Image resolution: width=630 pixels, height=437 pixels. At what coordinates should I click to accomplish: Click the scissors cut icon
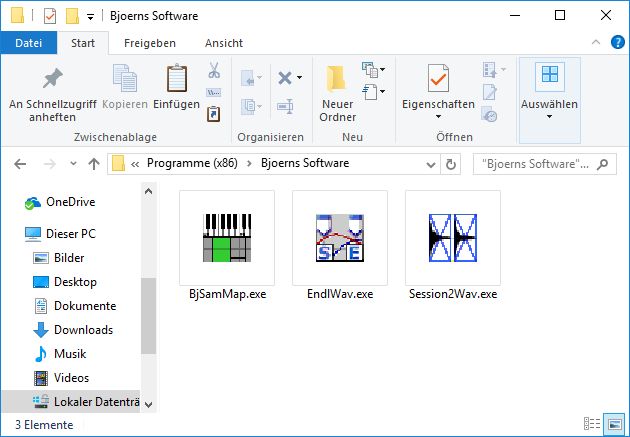(x=214, y=70)
